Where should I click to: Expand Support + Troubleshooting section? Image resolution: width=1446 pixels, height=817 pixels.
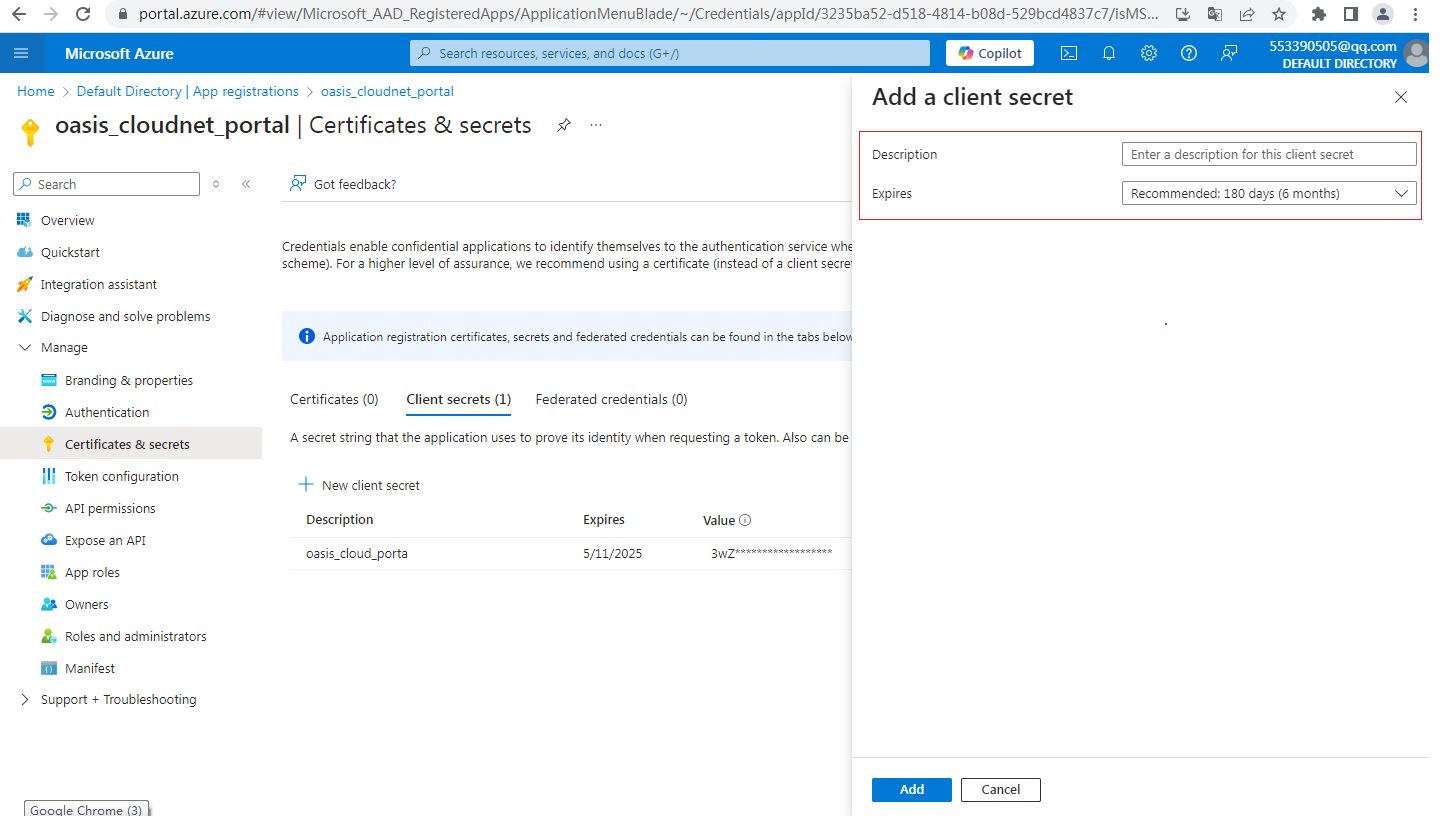[x=25, y=700]
